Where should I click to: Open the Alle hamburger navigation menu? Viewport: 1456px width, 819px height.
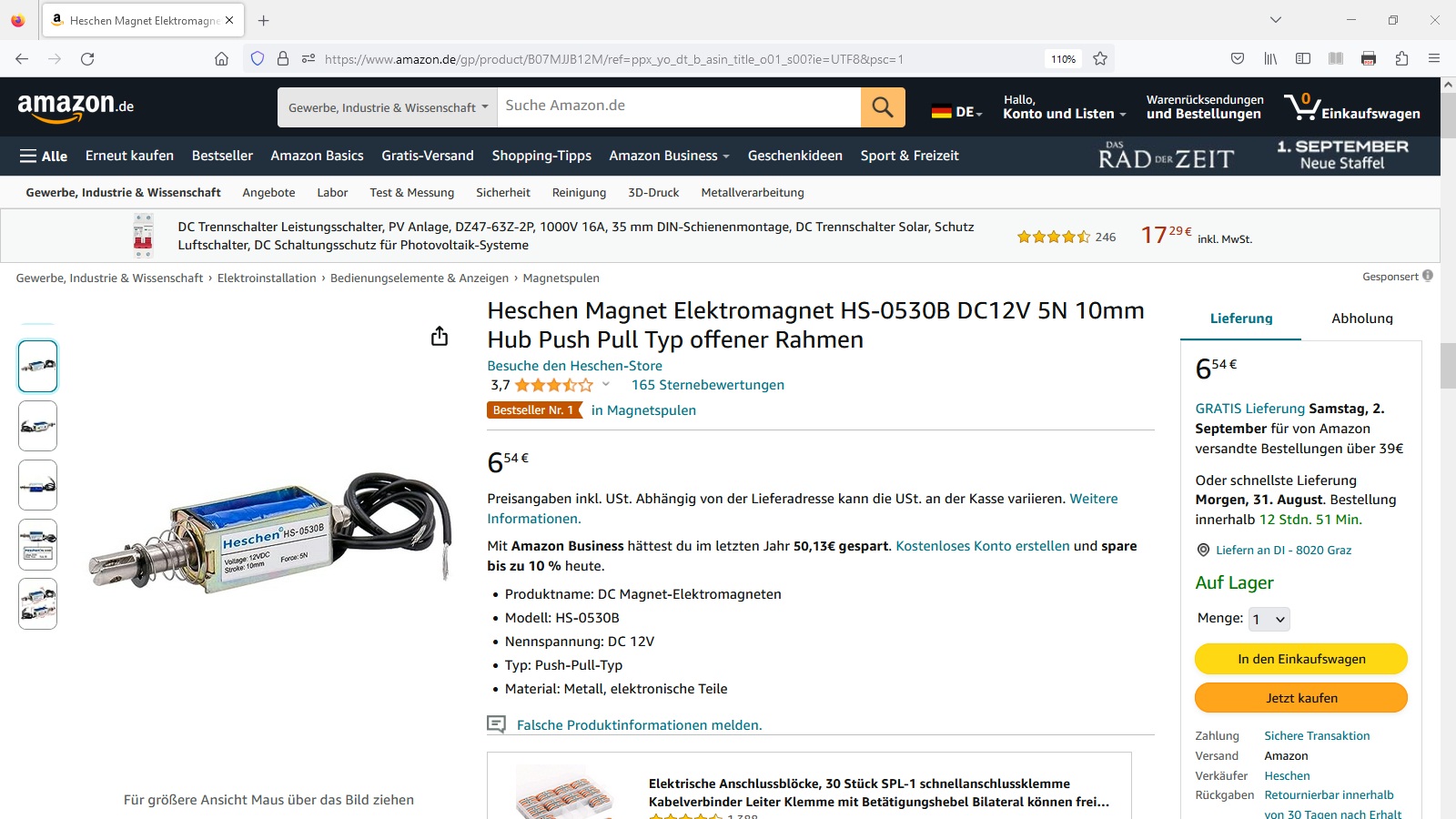(44, 156)
